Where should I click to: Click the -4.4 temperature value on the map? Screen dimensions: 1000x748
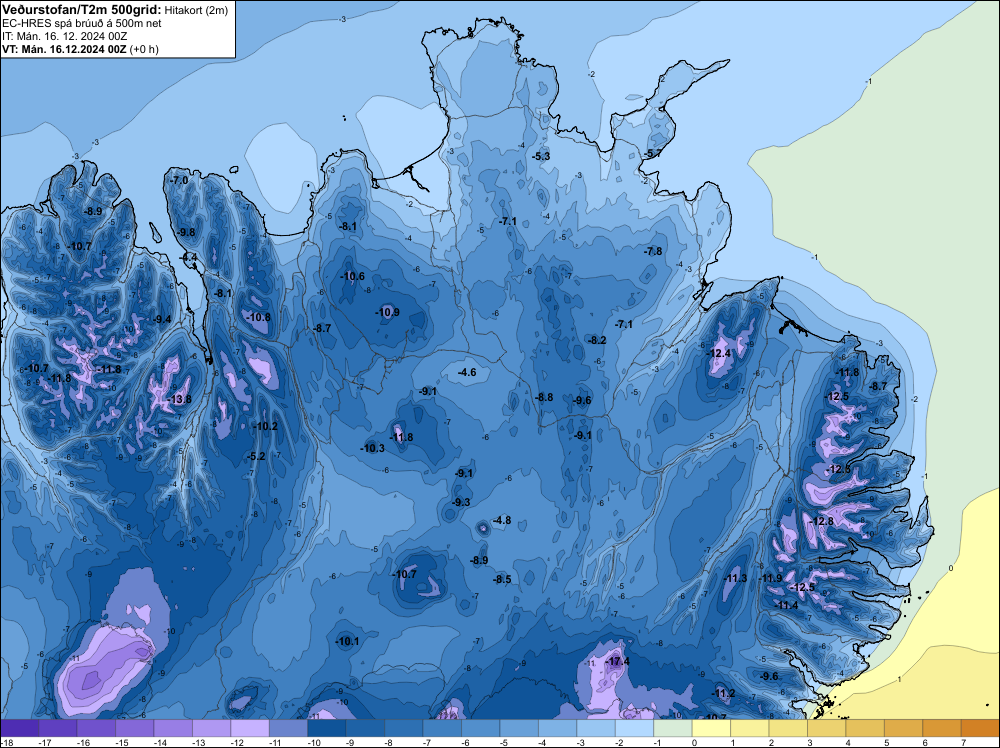click(189, 258)
